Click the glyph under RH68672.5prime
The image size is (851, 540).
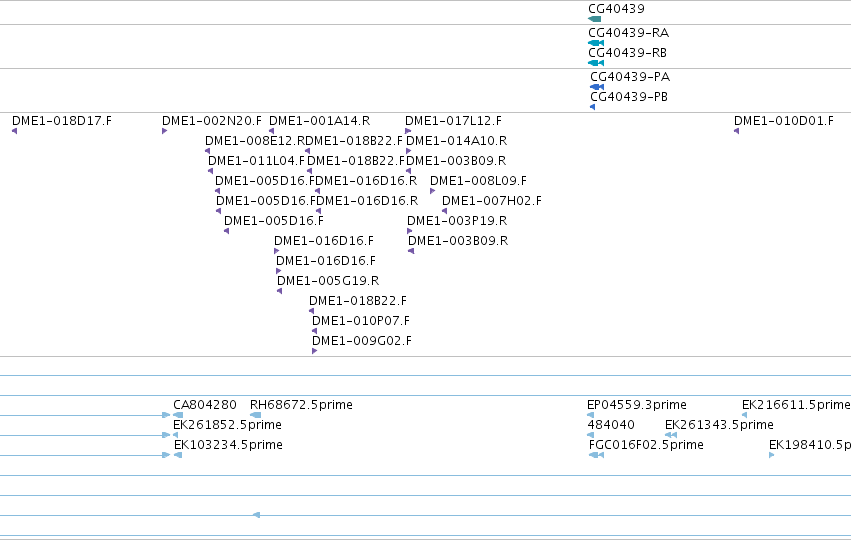tap(255, 415)
